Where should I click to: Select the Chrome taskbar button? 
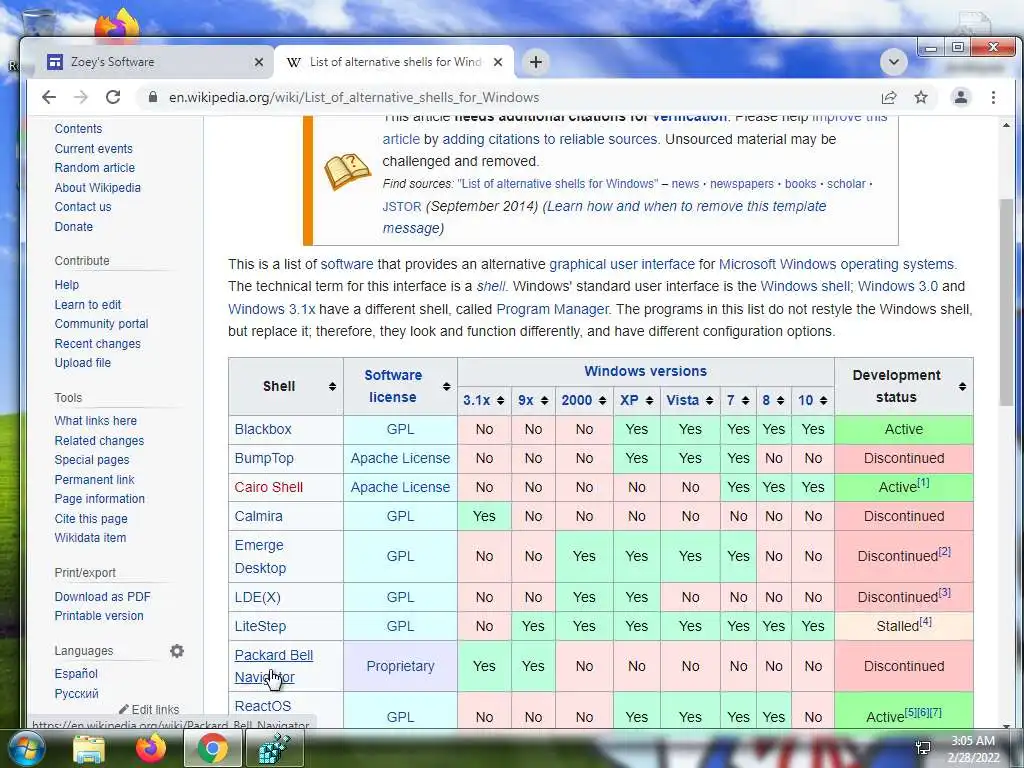tap(212, 748)
